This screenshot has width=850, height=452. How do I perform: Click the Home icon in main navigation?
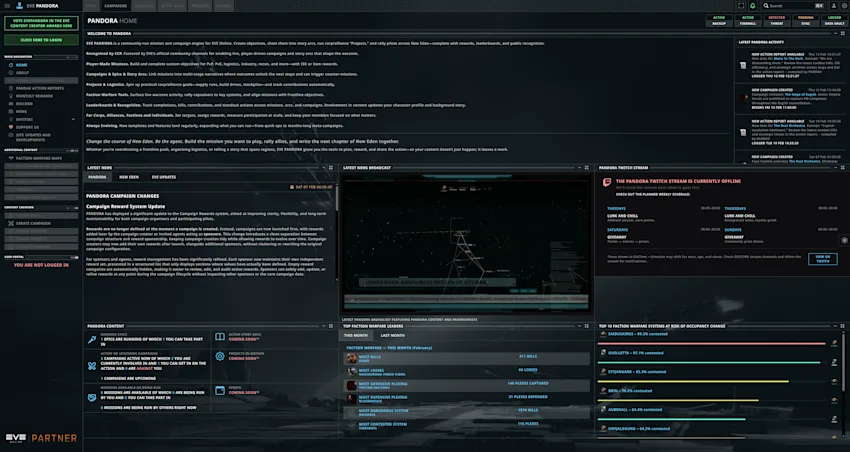point(11,65)
